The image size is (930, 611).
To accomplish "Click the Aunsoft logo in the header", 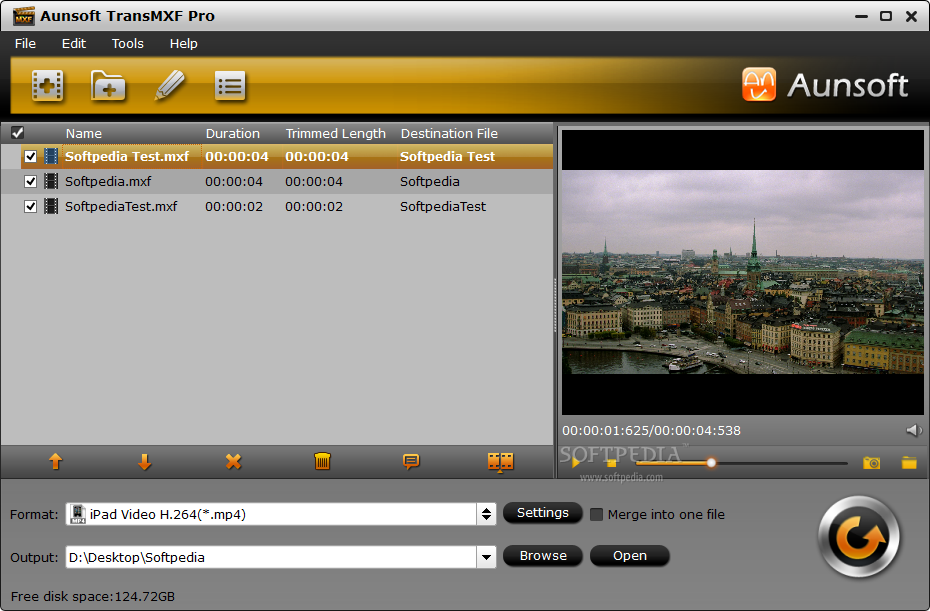I will (x=824, y=85).
